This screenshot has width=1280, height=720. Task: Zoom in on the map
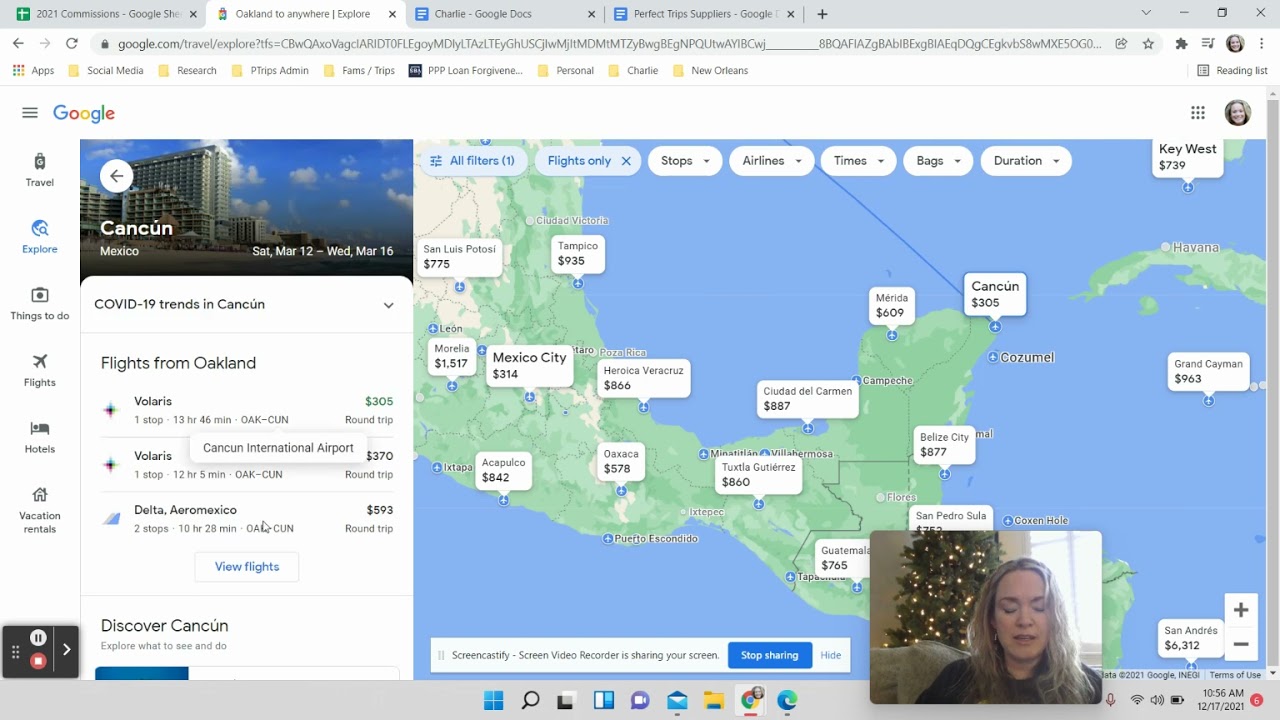point(1241,610)
